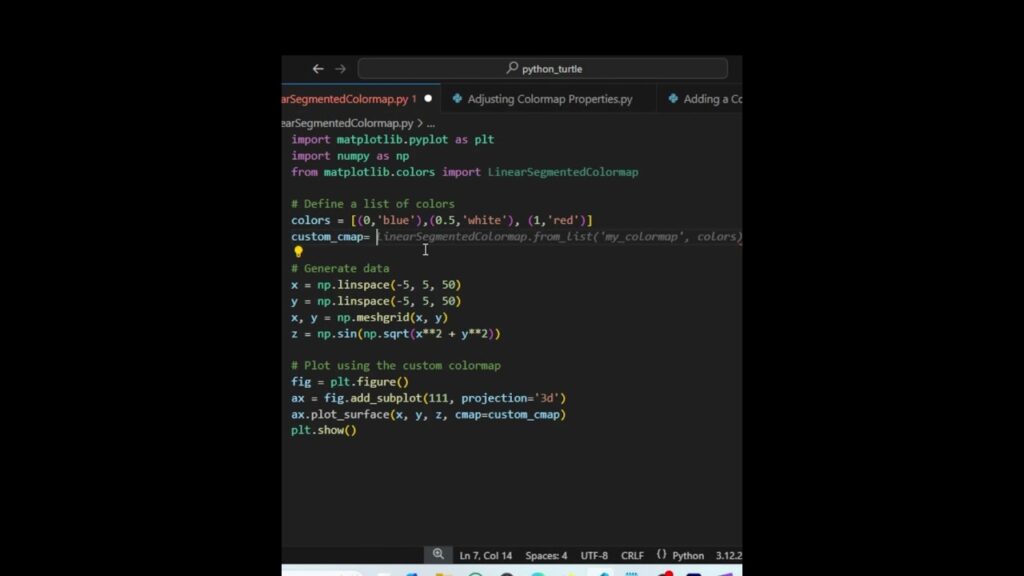1024x576 pixels.
Task: Click the curly braces icon beside Python
Action: click(662, 554)
